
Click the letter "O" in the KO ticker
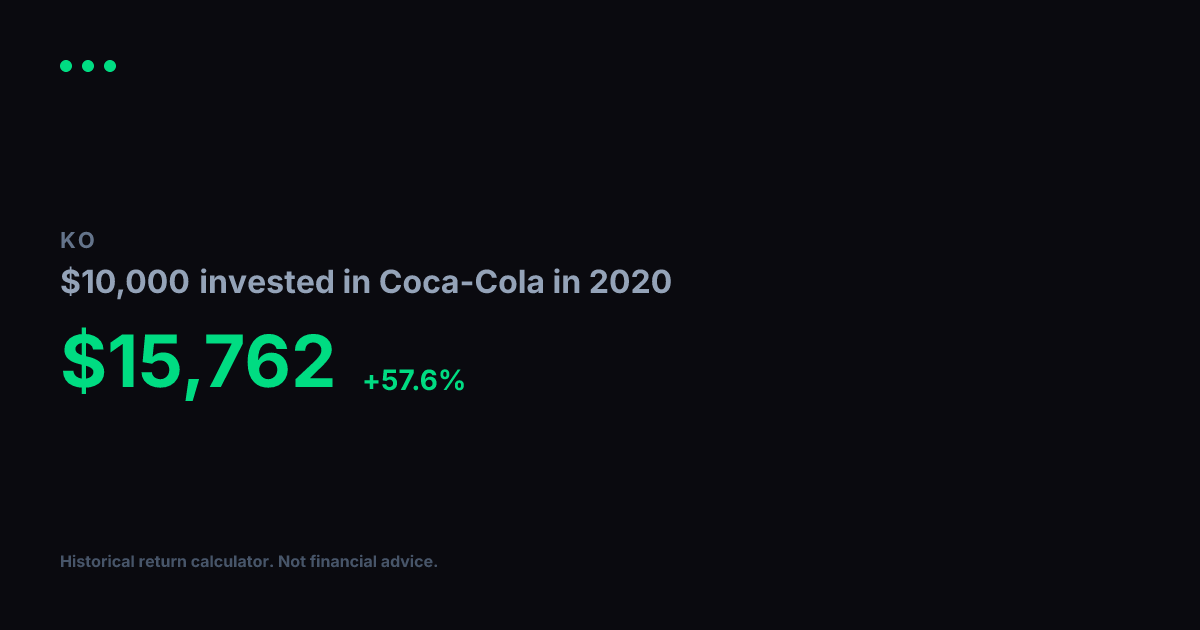[86, 241]
